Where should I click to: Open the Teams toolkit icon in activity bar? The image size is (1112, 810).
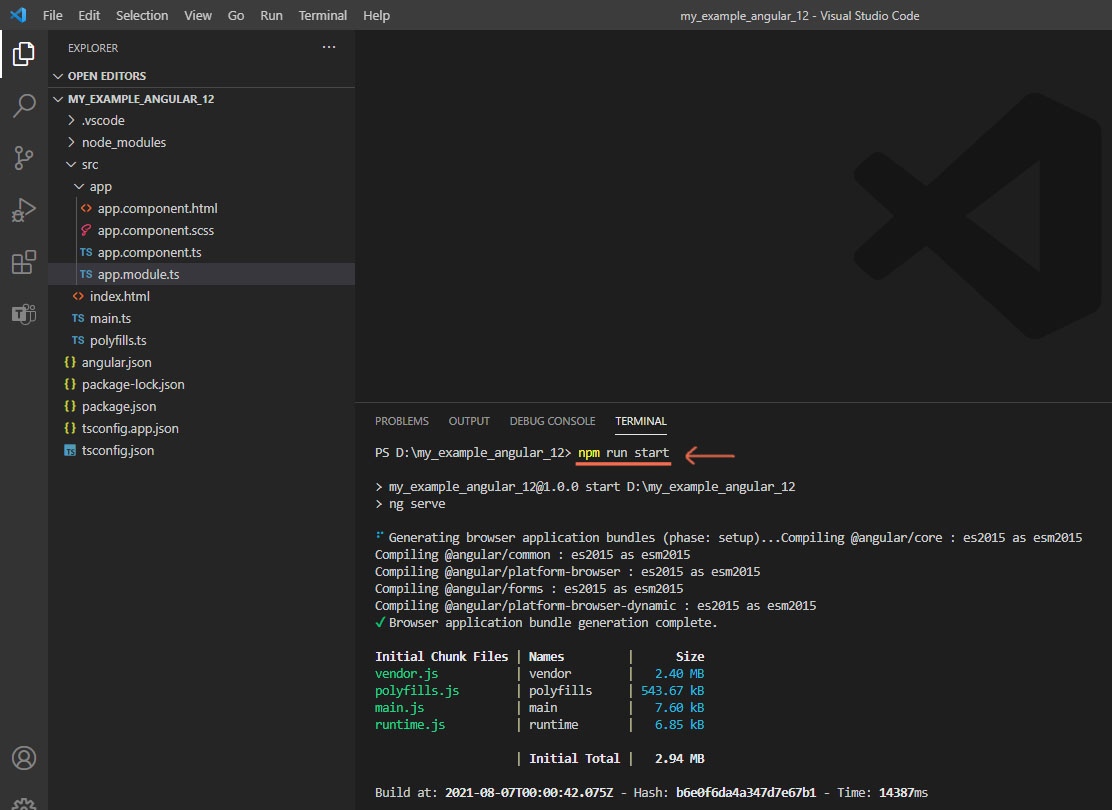pyautogui.click(x=24, y=314)
